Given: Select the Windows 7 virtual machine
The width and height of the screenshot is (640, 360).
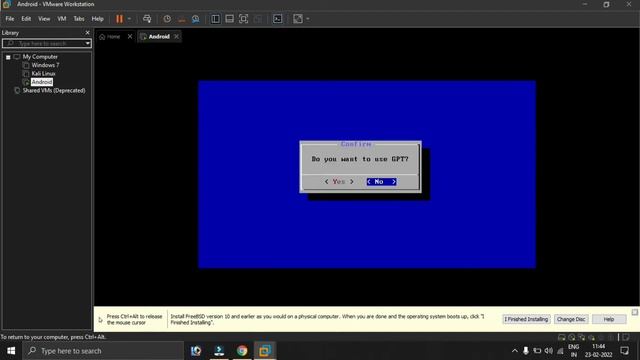Looking at the screenshot, I should pyautogui.click(x=45, y=65).
